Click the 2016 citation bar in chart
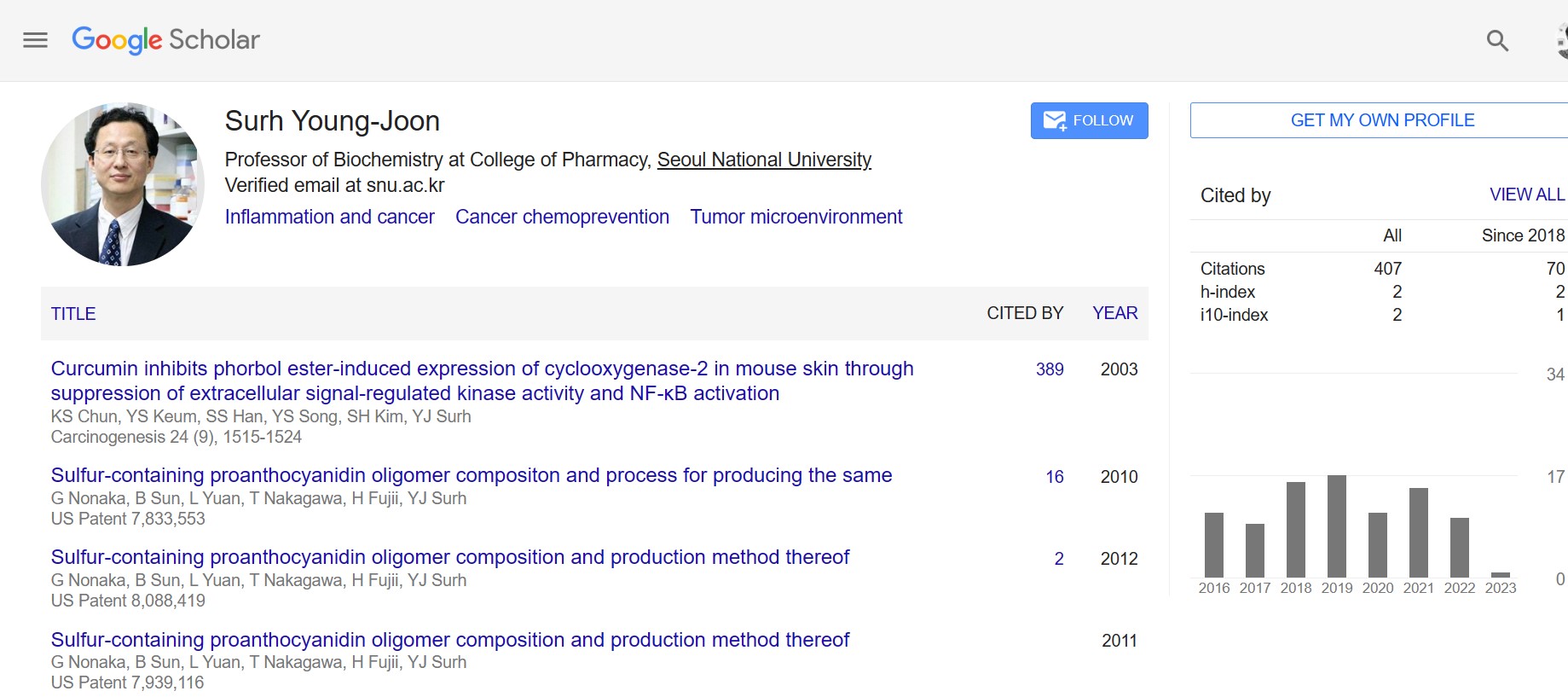Screen dimensions: 1568x697 click(x=1214, y=545)
